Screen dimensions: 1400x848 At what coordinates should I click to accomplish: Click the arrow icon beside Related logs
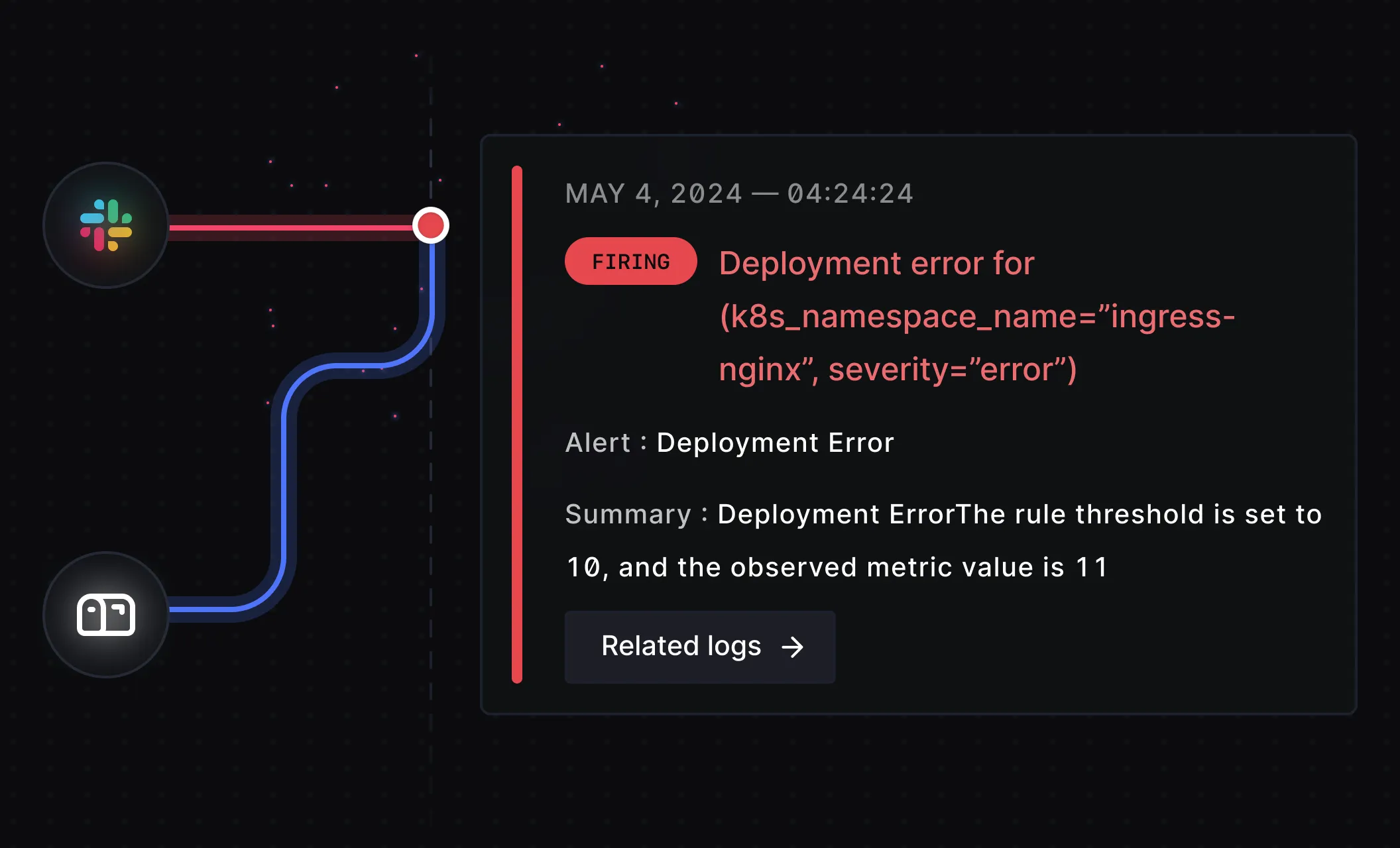[792, 647]
